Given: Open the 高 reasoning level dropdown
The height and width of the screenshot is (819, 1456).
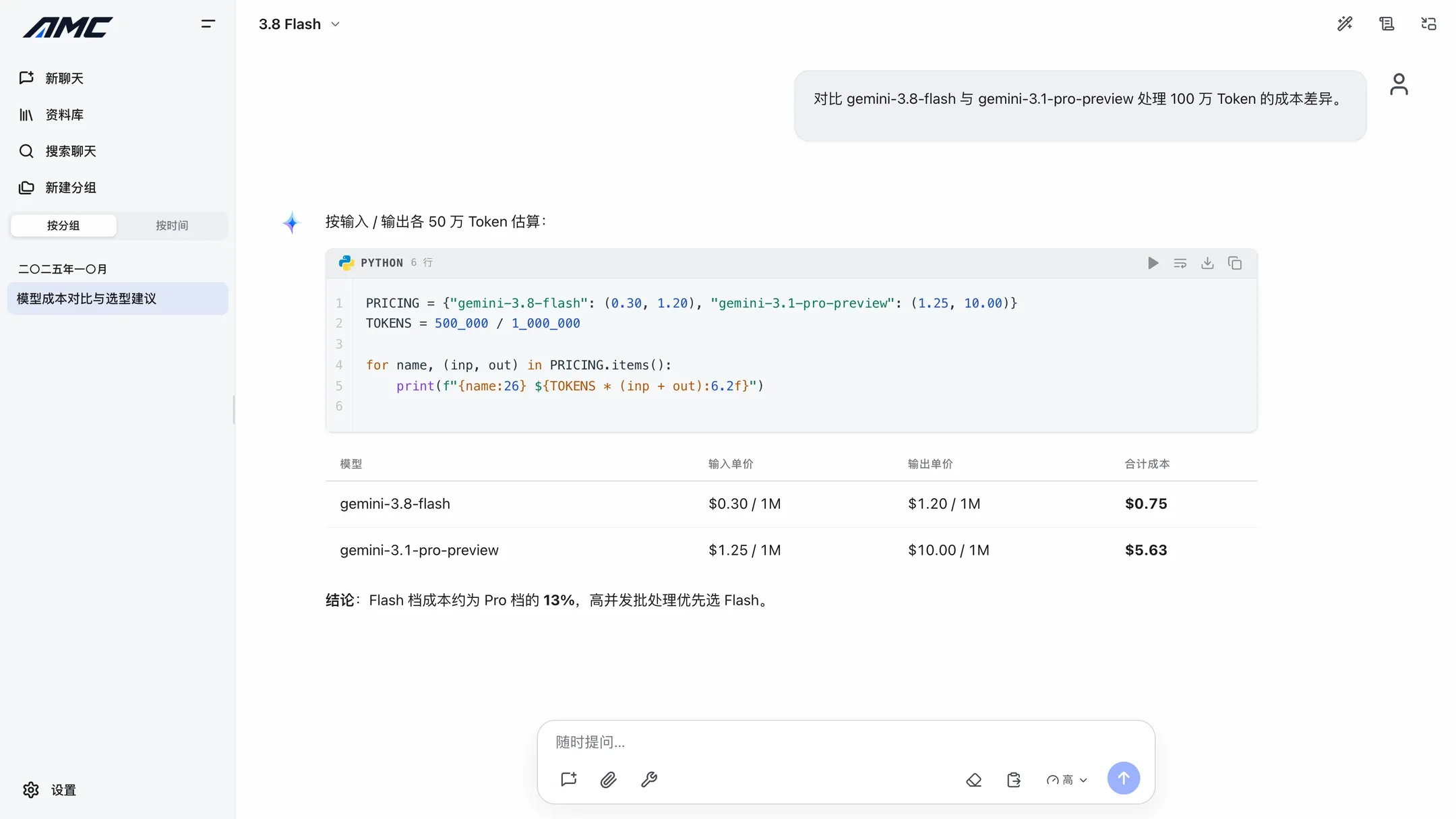Looking at the screenshot, I should coord(1066,780).
